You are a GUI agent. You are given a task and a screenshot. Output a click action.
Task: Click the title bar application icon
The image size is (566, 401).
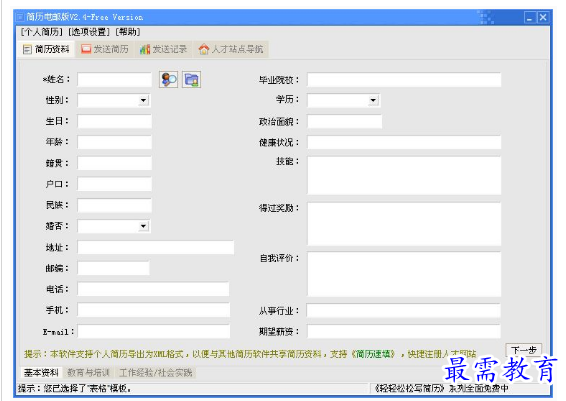(x=19, y=17)
